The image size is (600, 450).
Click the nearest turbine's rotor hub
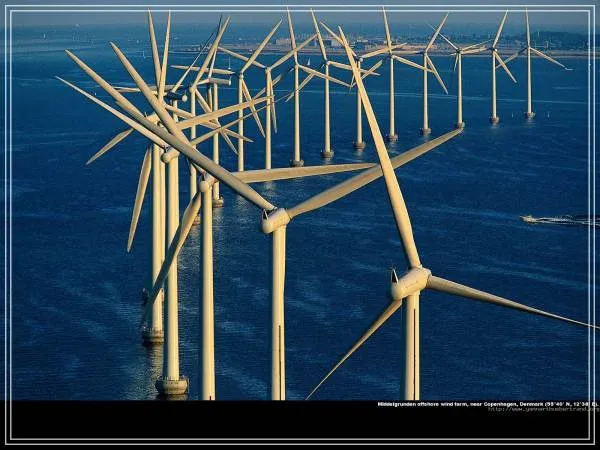tap(409, 283)
